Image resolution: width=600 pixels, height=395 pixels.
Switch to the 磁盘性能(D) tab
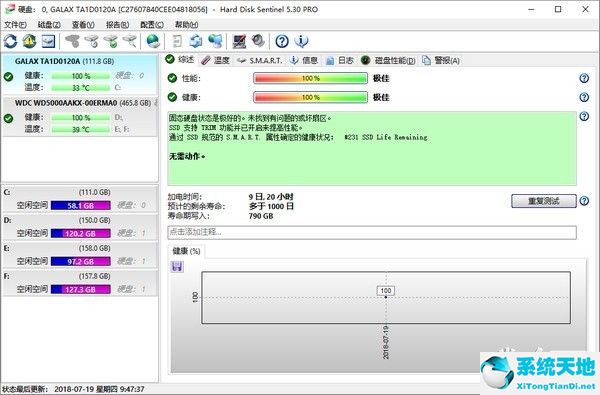[388, 60]
